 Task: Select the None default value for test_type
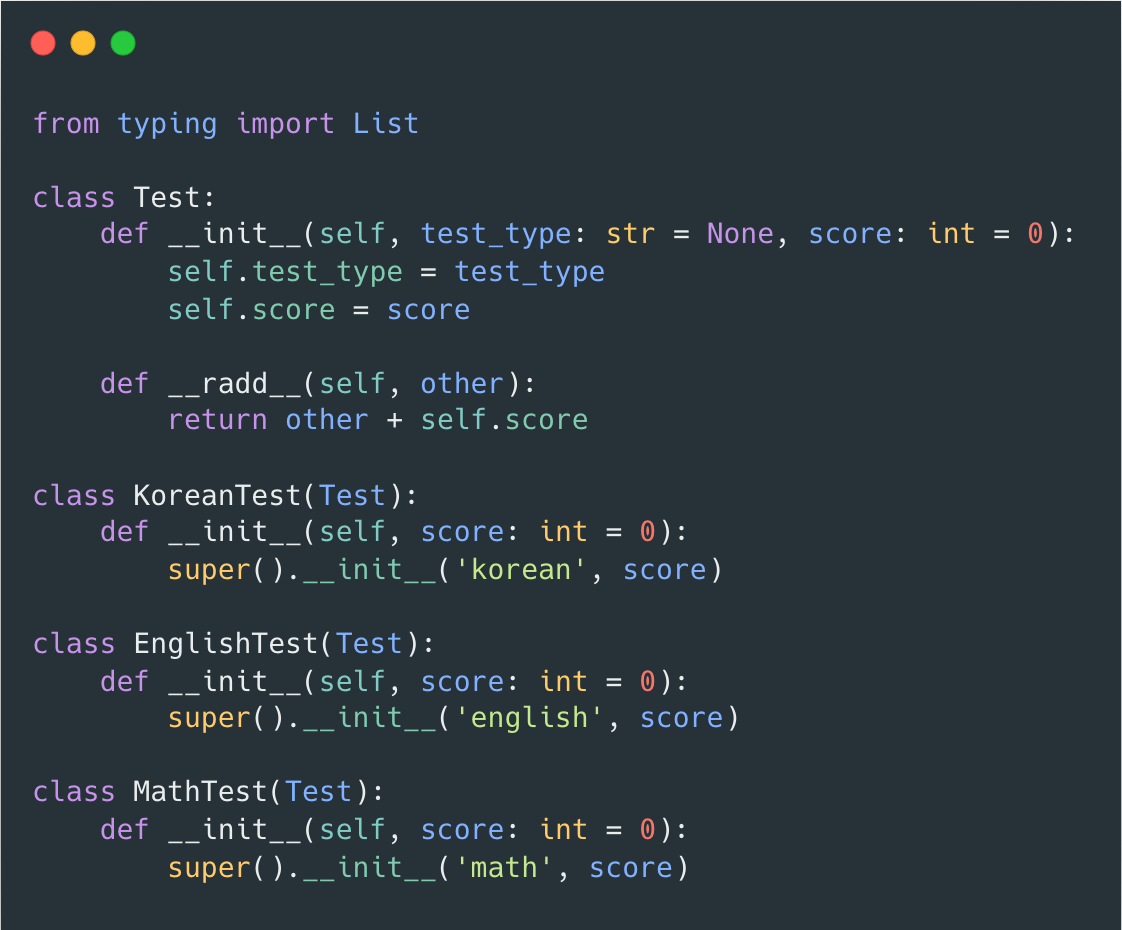coord(739,233)
